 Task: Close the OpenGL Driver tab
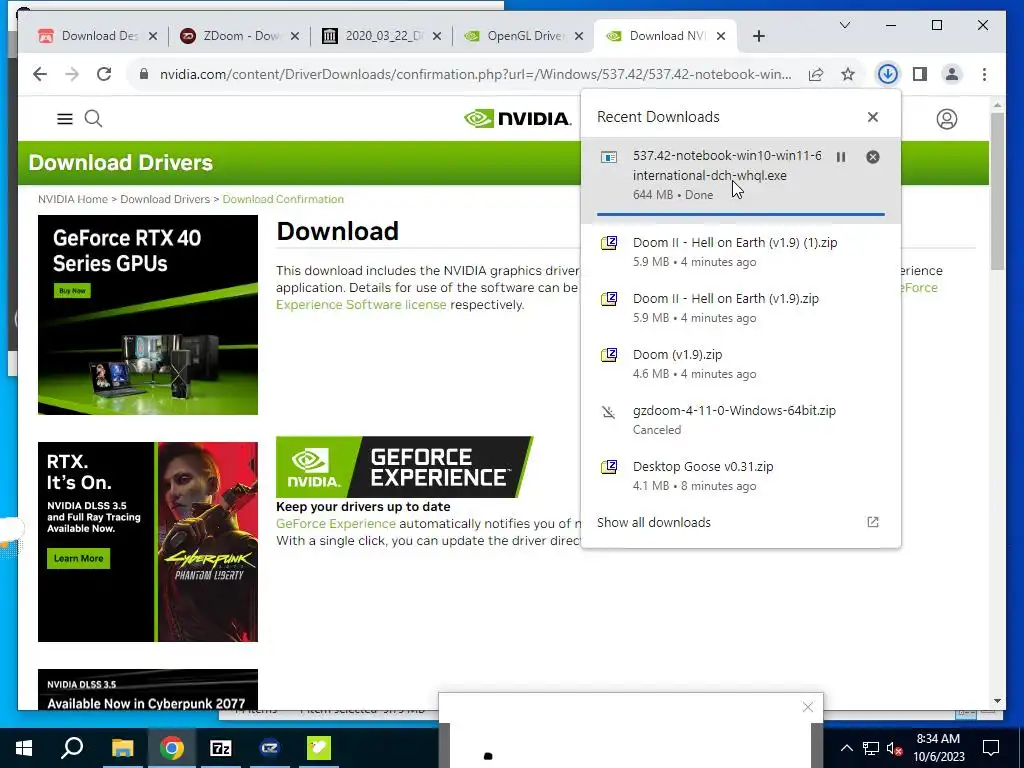[579, 36]
